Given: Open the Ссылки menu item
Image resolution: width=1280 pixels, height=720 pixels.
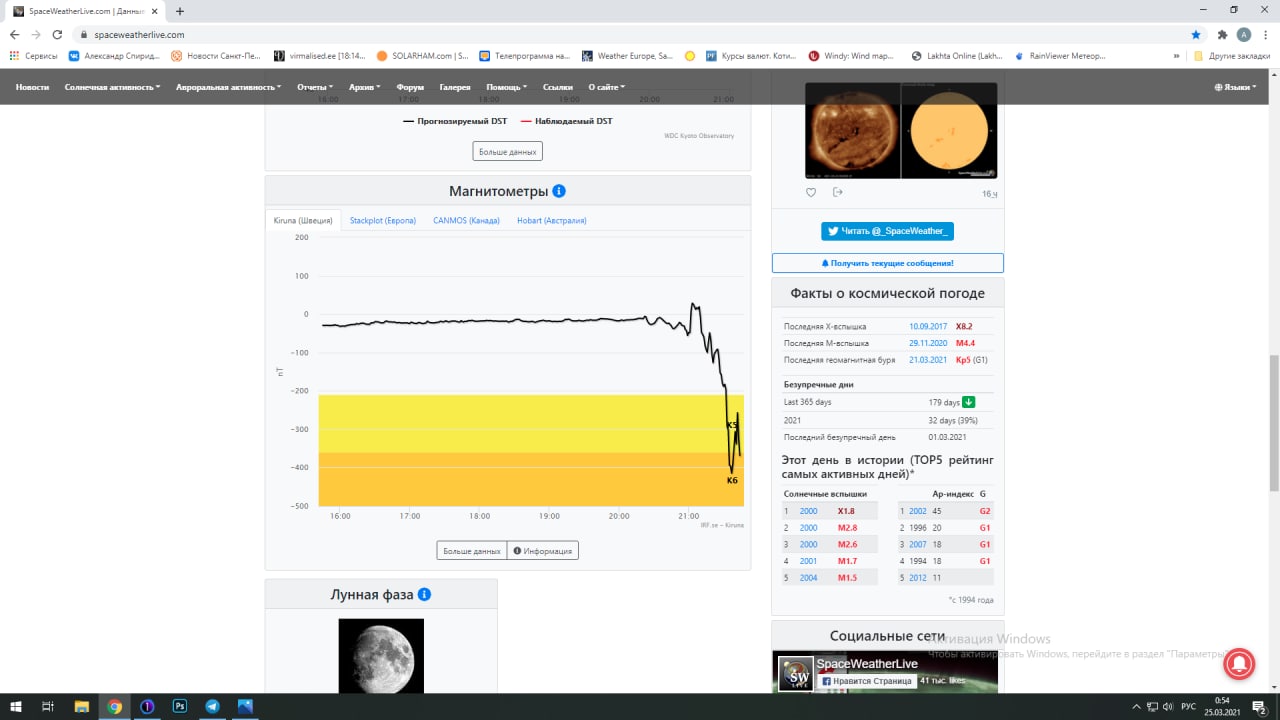Looking at the screenshot, I should click(558, 87).
